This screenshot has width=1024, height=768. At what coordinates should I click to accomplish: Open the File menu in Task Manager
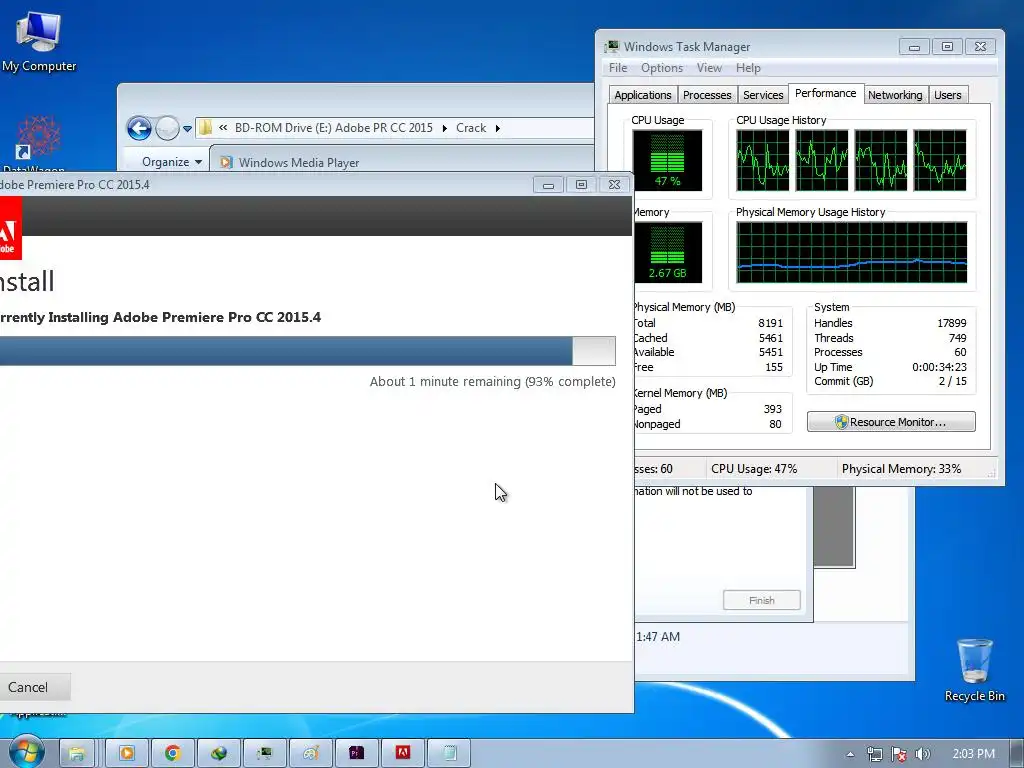[x=618, y=67]
